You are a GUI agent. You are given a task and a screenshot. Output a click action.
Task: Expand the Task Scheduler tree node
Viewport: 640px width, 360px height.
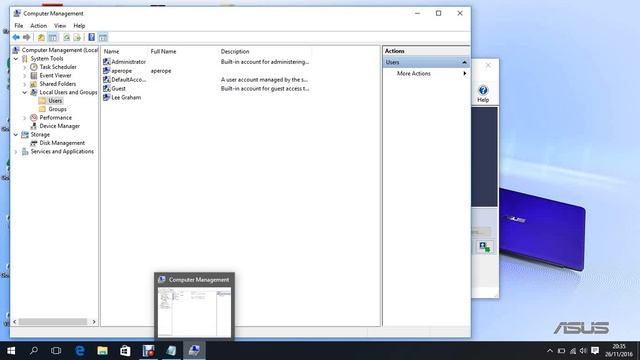(24, 67)
